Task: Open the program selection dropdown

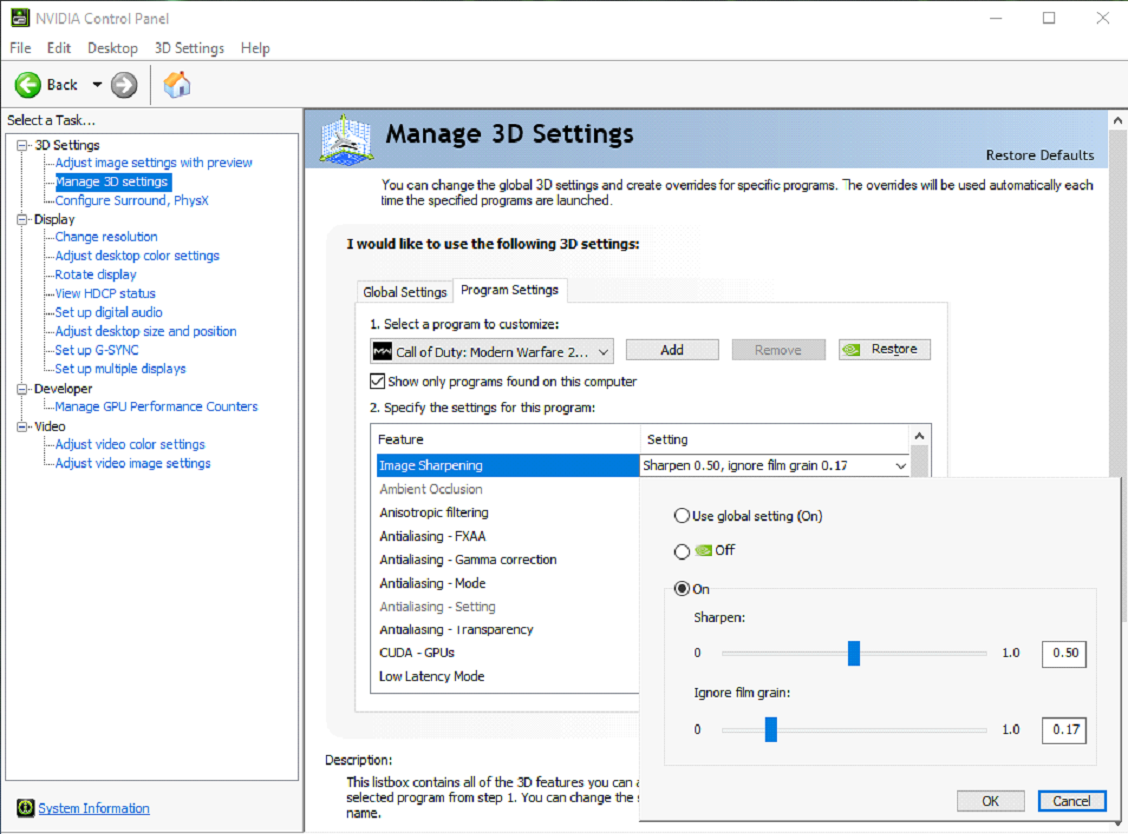Action: coord(603,352)
